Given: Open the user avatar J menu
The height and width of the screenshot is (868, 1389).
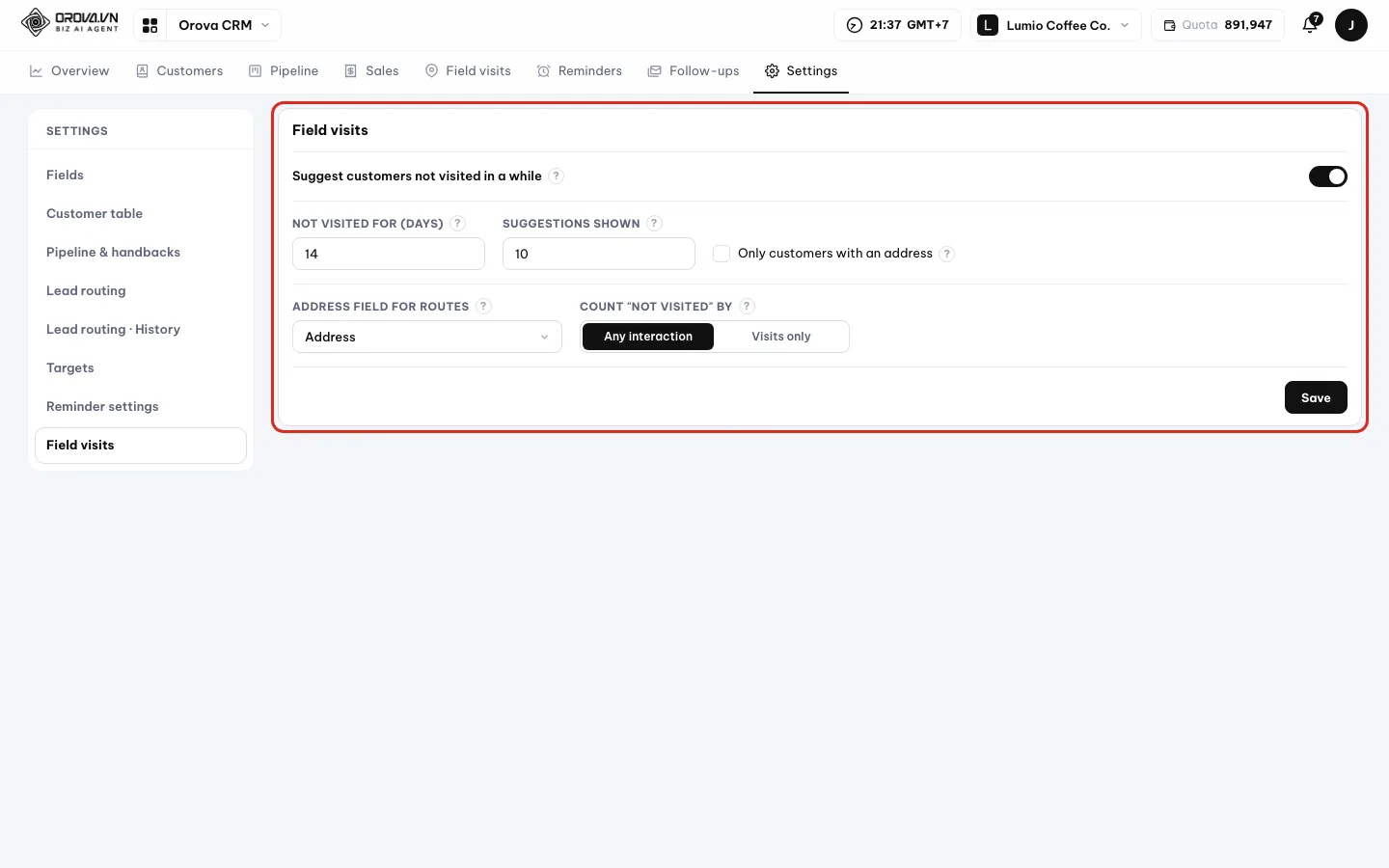Looking at the screenshot, I should (1350, 25).
